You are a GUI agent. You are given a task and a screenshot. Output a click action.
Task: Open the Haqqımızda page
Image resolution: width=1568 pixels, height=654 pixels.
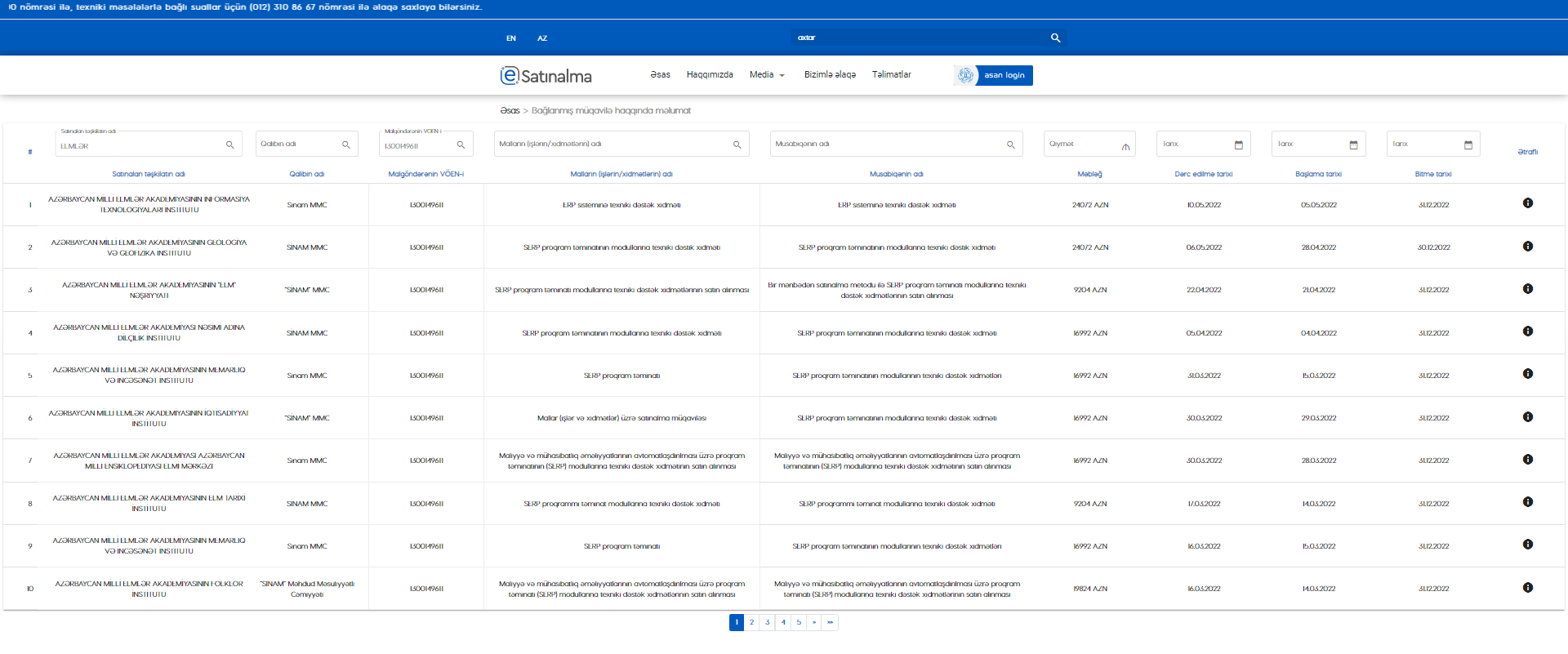point(710,74)
